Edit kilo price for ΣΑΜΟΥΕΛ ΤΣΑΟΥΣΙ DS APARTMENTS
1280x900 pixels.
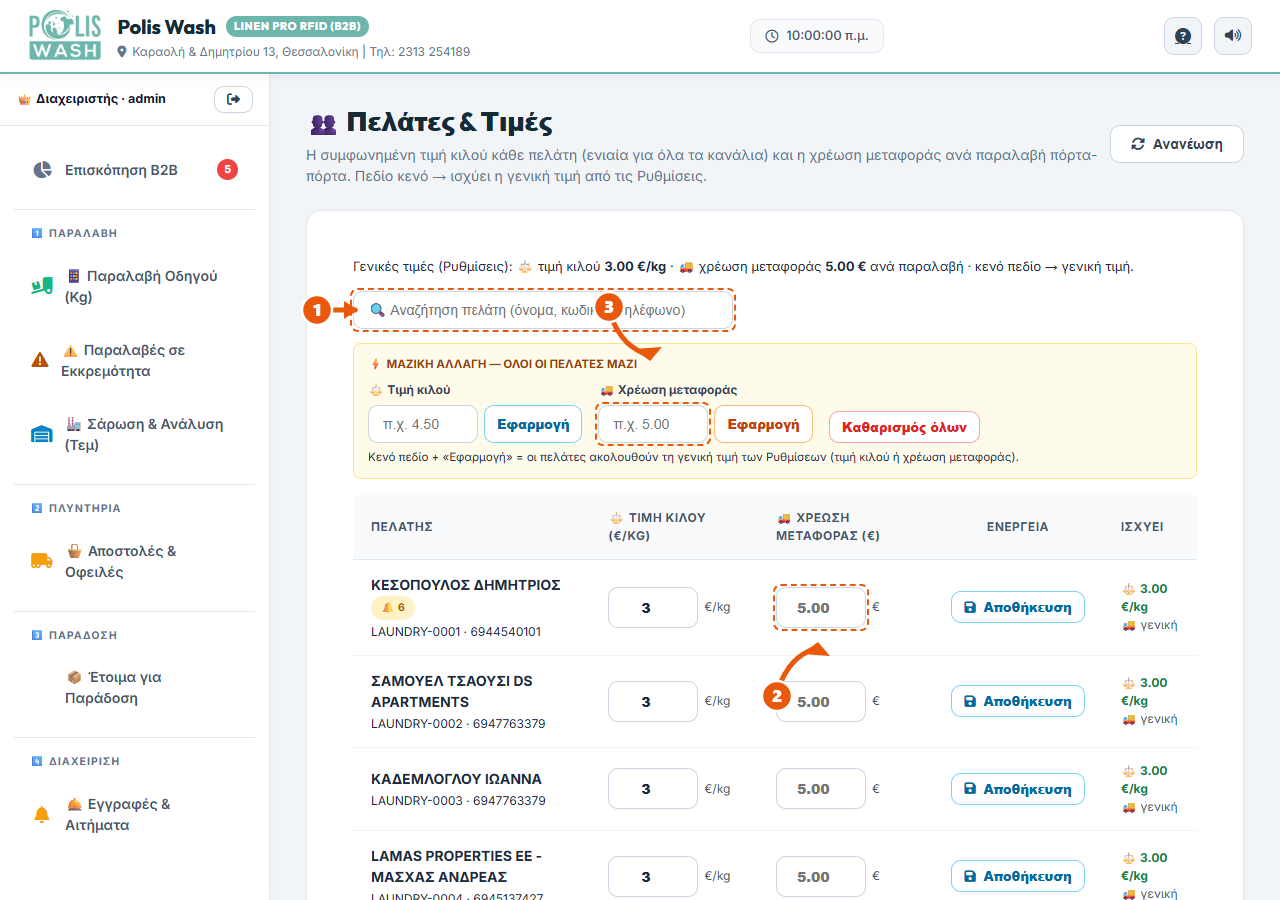pos(653,702)
